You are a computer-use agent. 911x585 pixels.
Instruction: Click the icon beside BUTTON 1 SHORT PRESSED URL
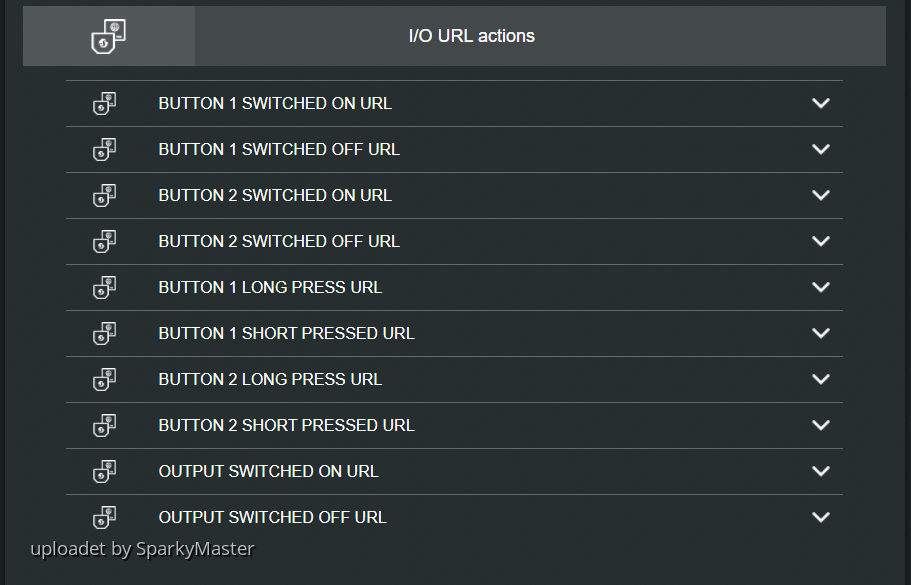(105, 333)
